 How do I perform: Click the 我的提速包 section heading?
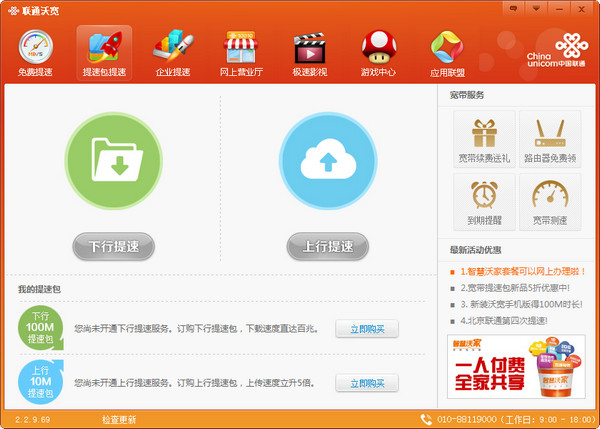(x=39, y=289)
